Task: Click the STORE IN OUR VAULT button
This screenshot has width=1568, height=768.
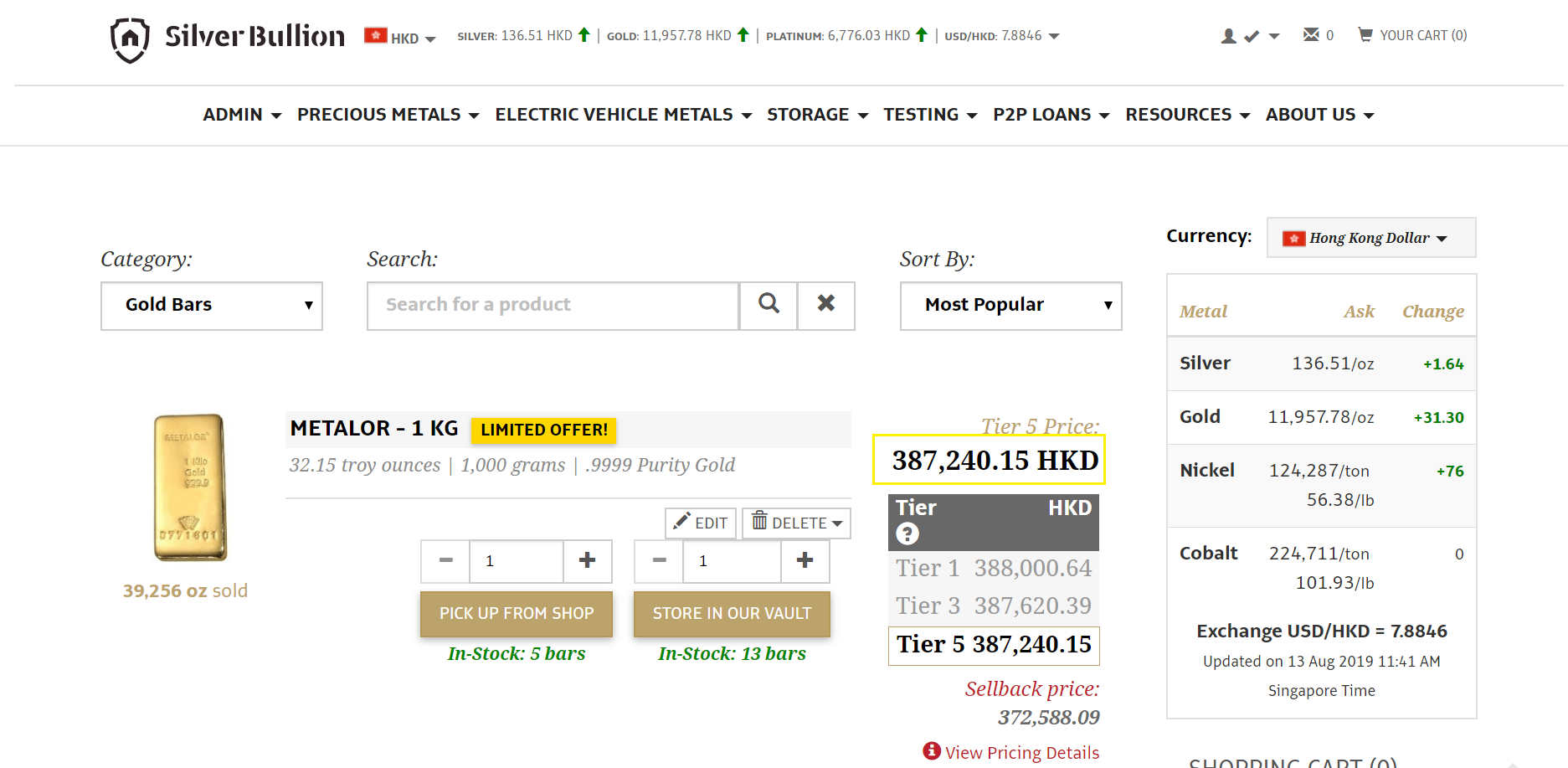Action: (x=731, y=613)
